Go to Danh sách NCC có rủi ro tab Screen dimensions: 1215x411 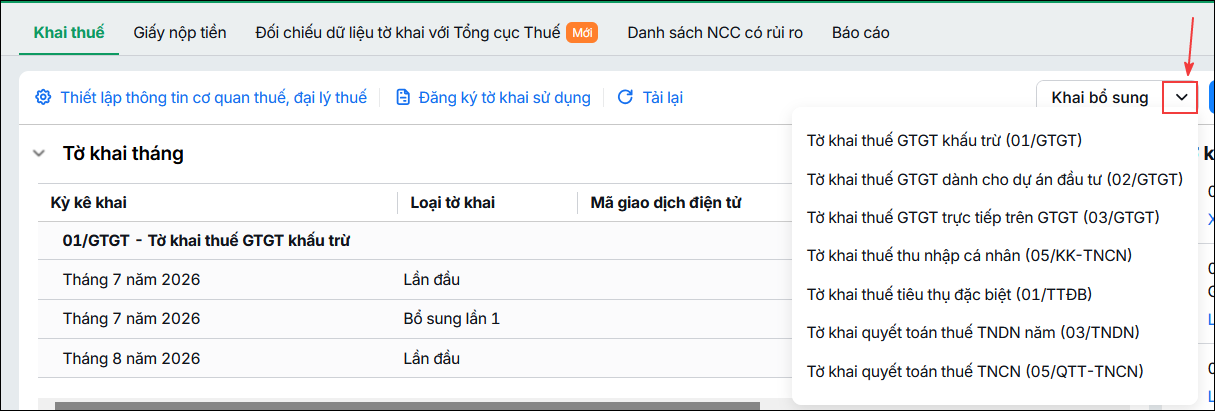click(x=715, y=32)
